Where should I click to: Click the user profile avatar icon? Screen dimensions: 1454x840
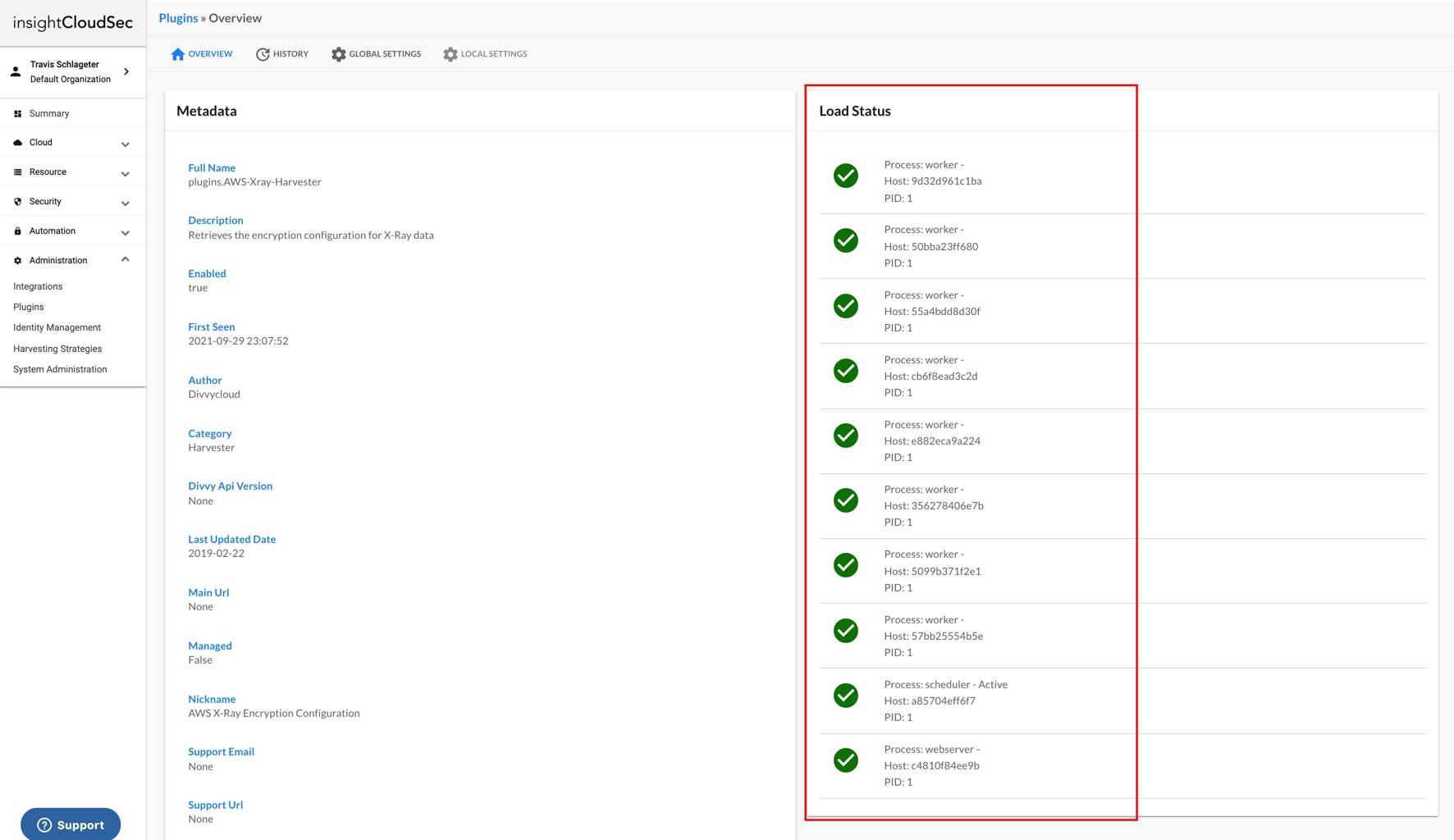pyautogui.click(x=16, y=72)
